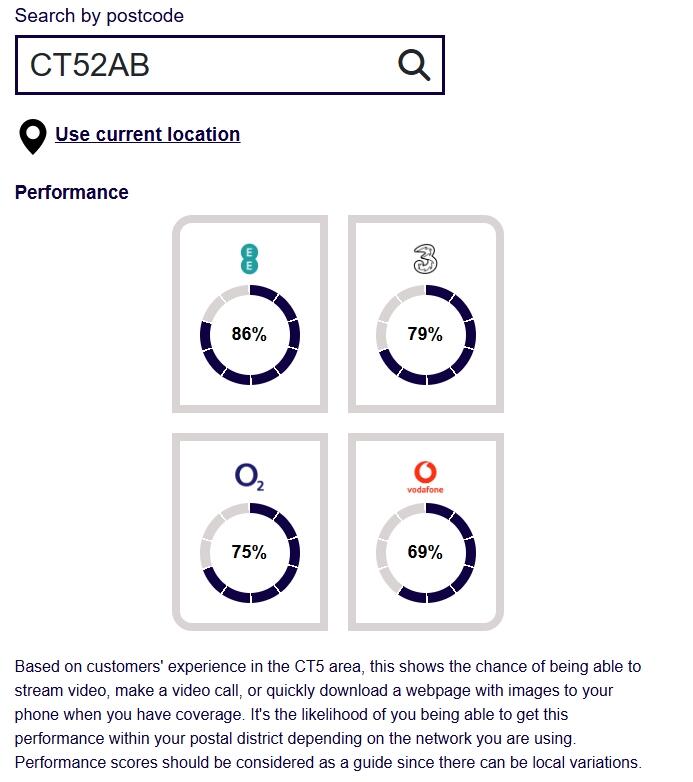
Task: Click the performance description paragraph
Action: 328,714
